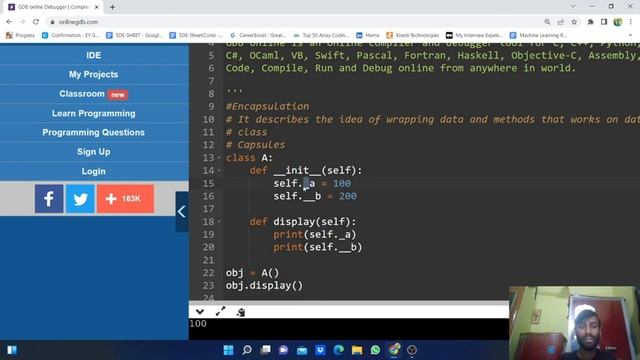Show more bookmarks with the overflow chevron
640x360 pixels.
pyautogui.click(x=631, y=36)
